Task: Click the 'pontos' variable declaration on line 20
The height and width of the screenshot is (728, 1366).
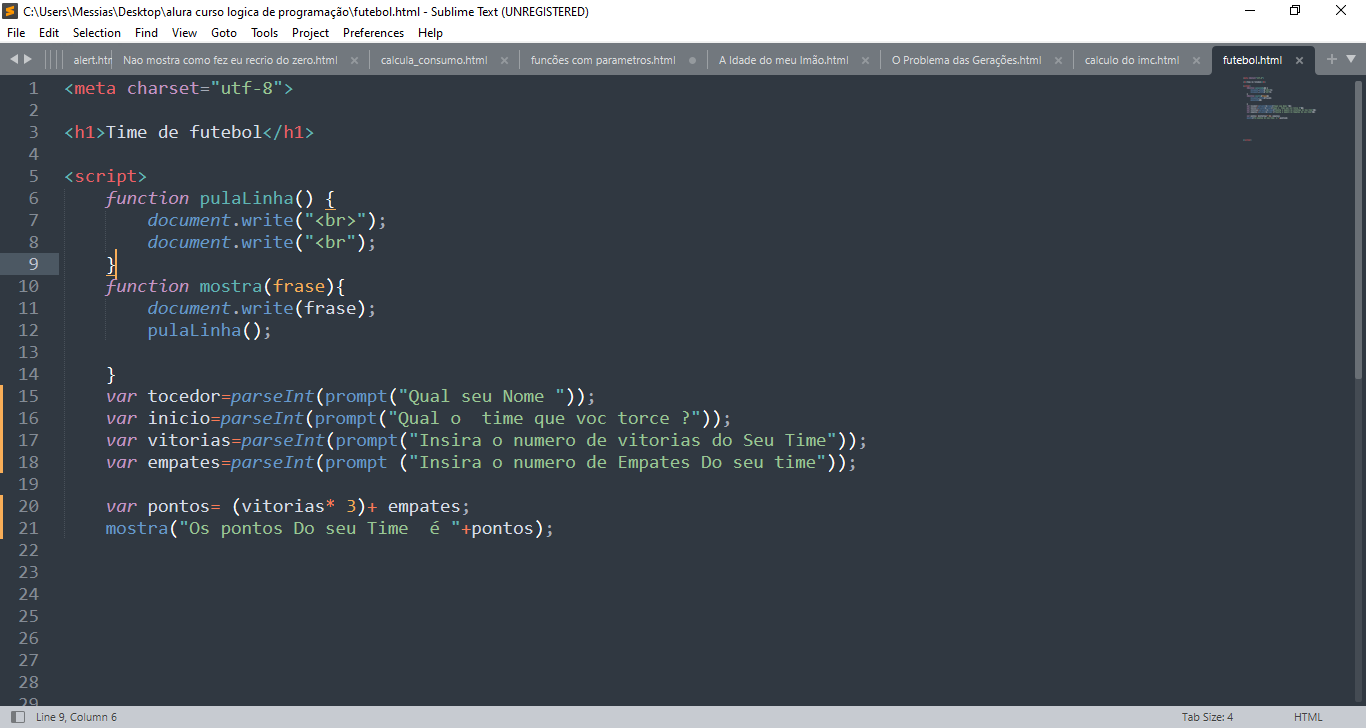Action: click(179, 506)
